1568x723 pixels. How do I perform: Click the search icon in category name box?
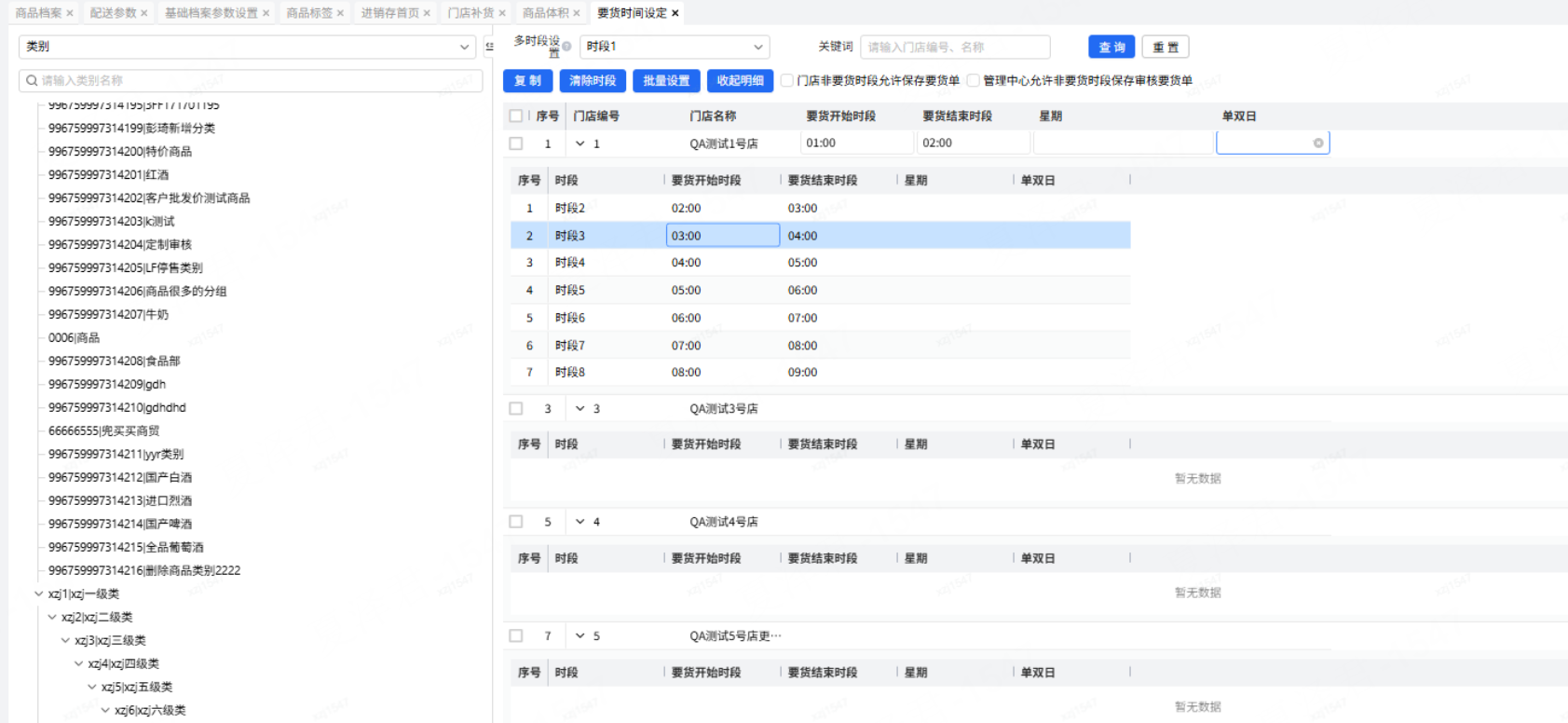point(32,81)
